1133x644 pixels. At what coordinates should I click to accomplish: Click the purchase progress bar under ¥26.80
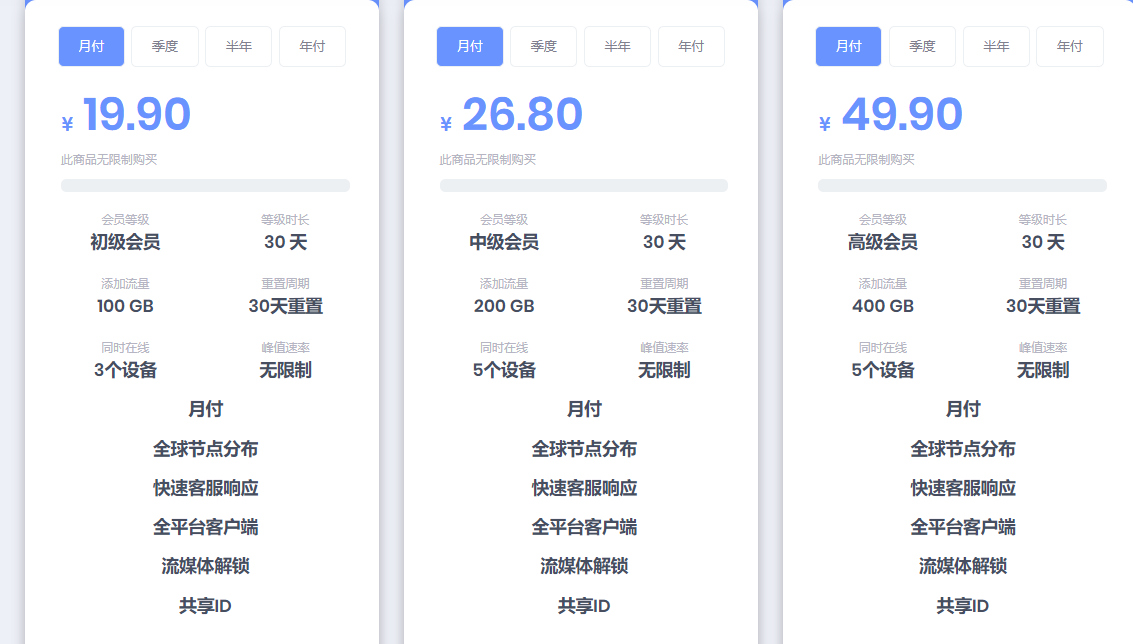coord(584,186)
